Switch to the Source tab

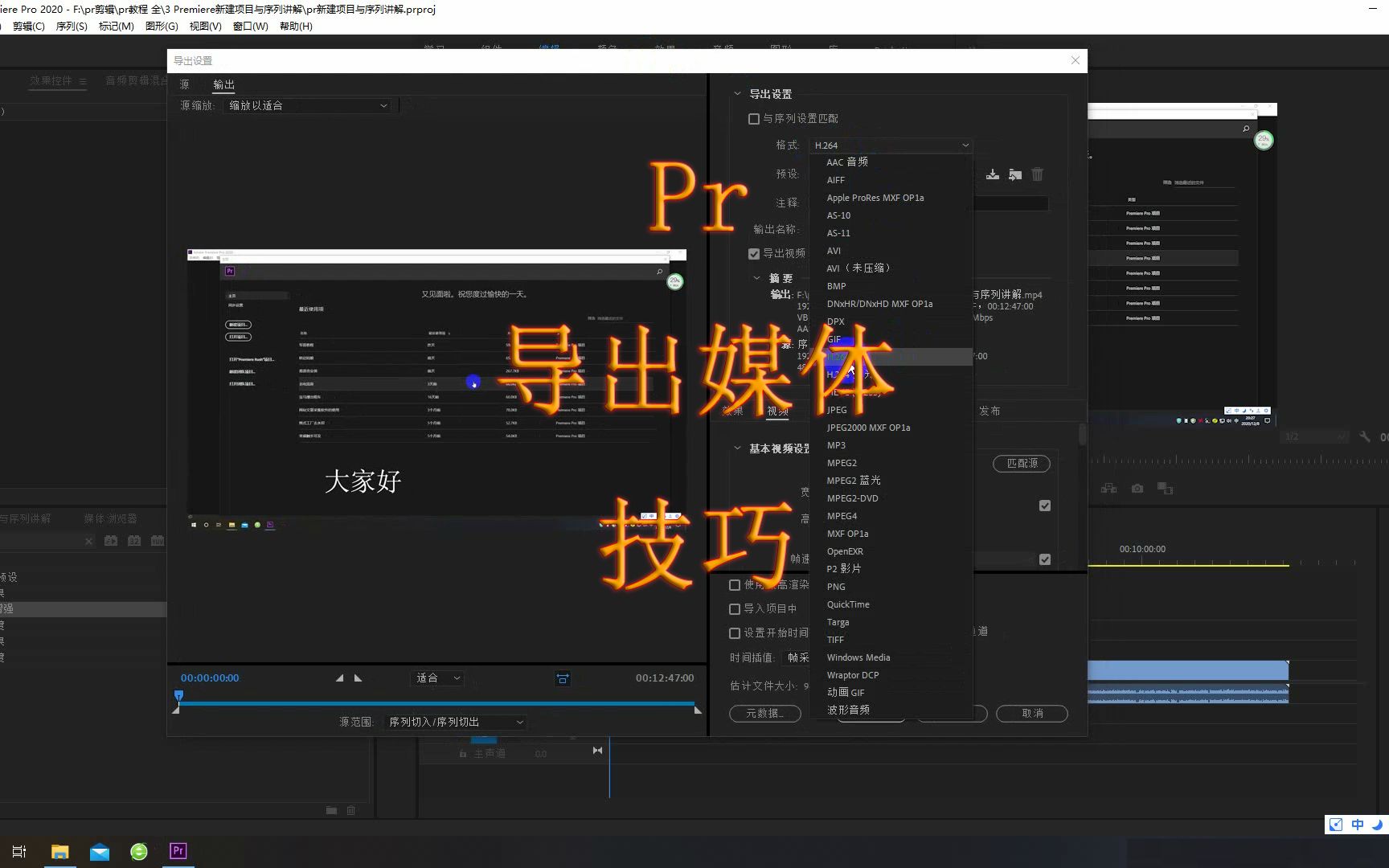click(184, 84)
